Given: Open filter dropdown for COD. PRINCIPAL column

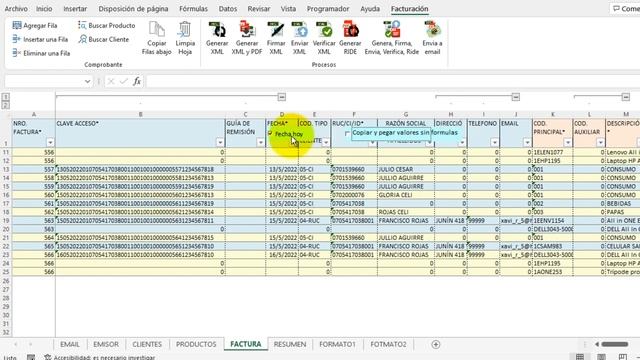Looking at the screenshot, I should click(568, 142).
